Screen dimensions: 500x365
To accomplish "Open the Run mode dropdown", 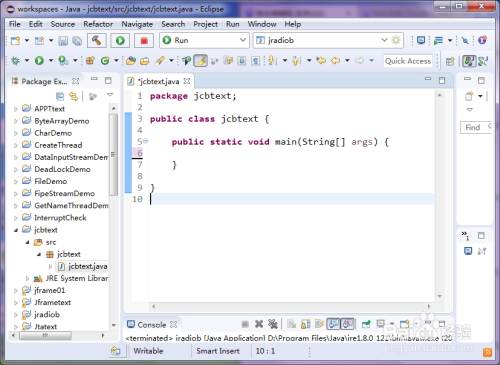I will [x=204, y=40].
